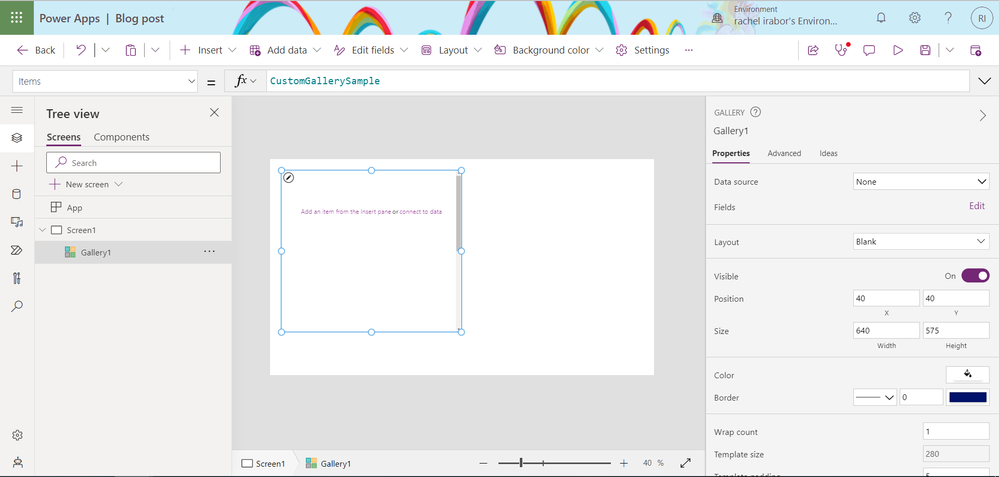
Task: Open Gallery1 more options ellipsis
Action: [x=209, y=252]
